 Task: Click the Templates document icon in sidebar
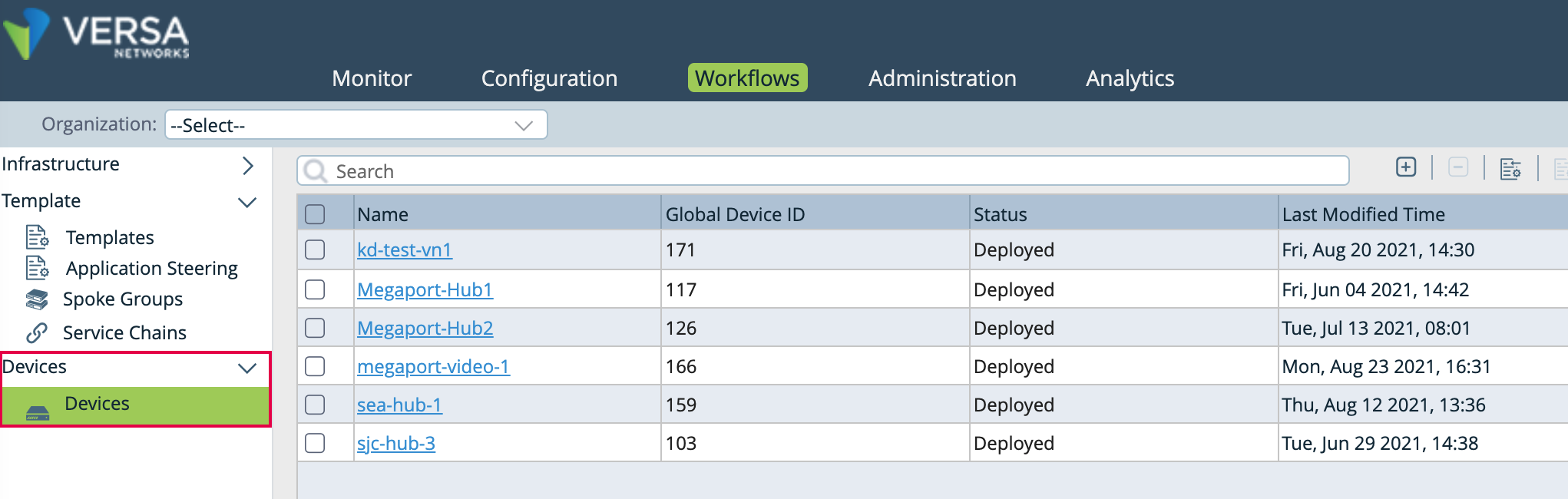point(37,237)
